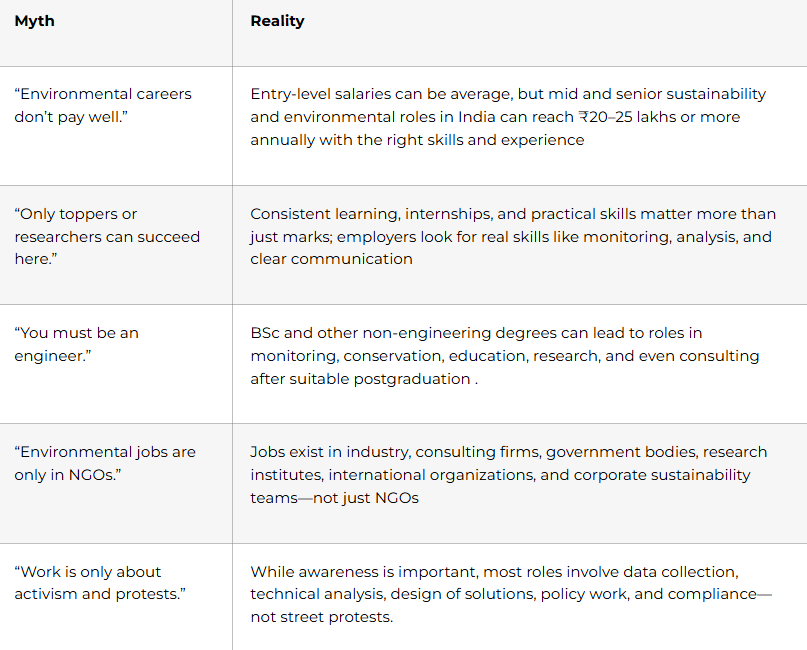Screen dimensions: 807x650
Task: Click the reality cell about entry-level salaries
Action: 508,117
